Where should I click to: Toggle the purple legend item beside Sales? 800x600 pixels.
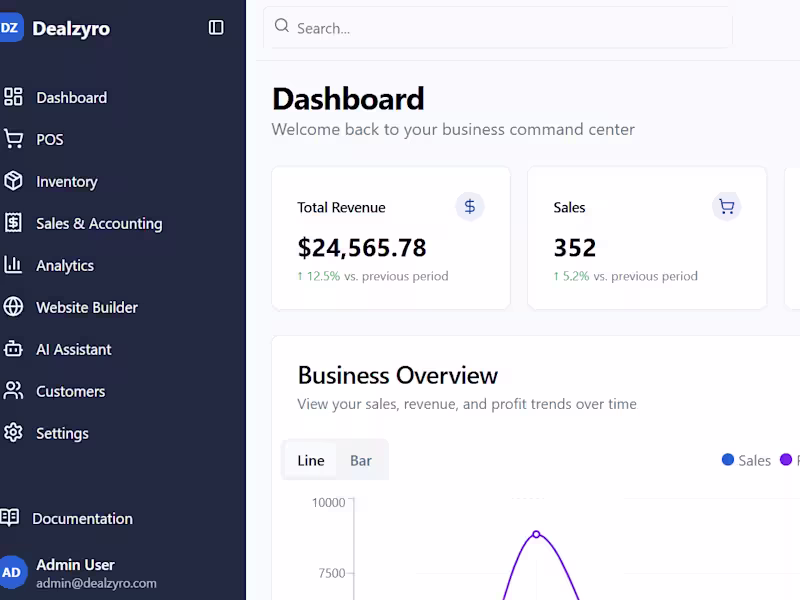tap(785, 460)
